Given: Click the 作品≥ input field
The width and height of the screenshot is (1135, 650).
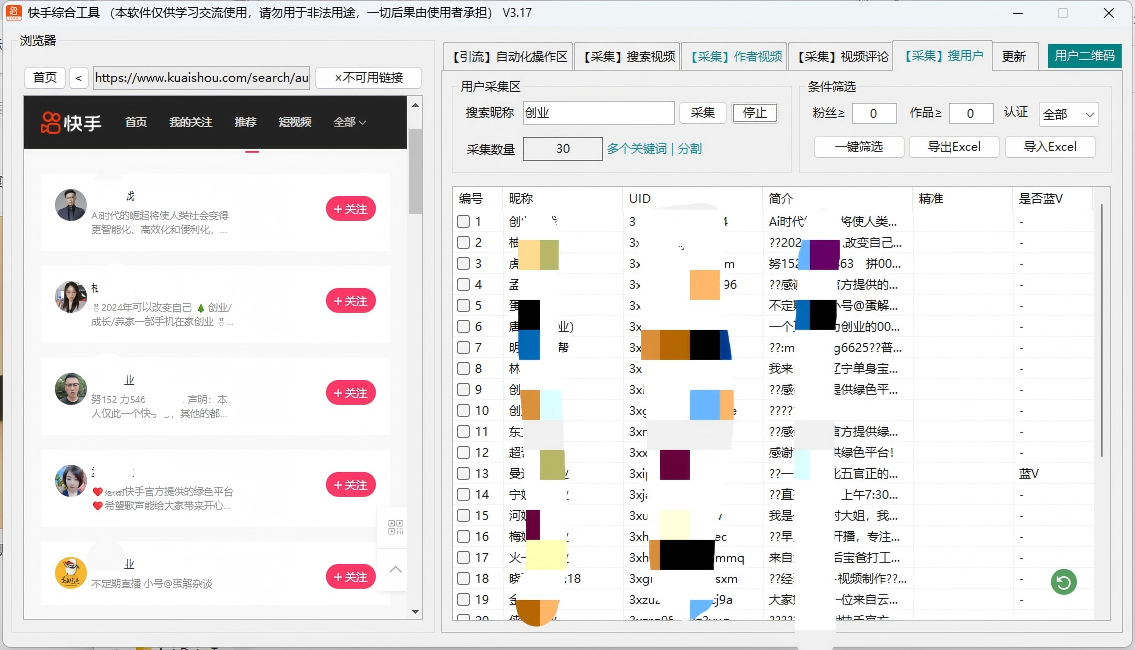Looking at the screenshot, I should point(971,114).
